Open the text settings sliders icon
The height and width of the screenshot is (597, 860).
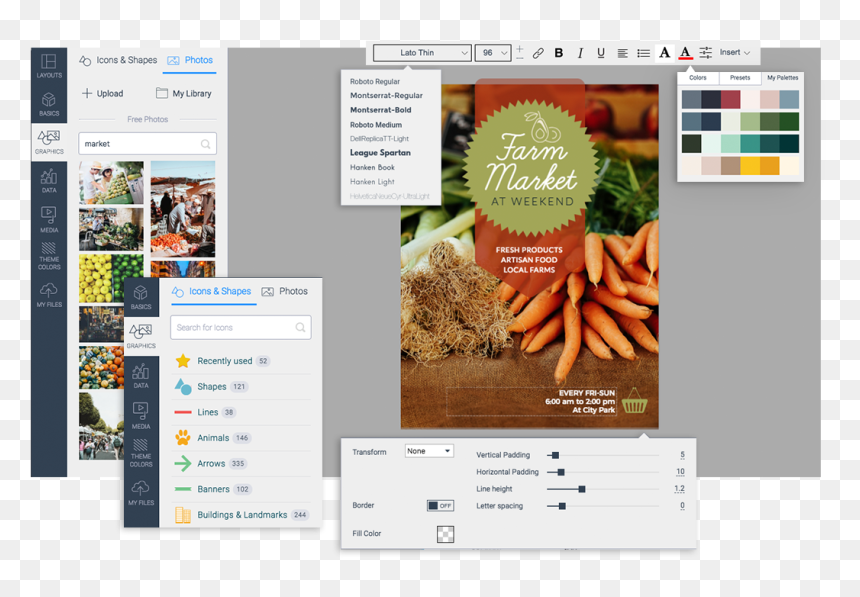tap(706, 53)
